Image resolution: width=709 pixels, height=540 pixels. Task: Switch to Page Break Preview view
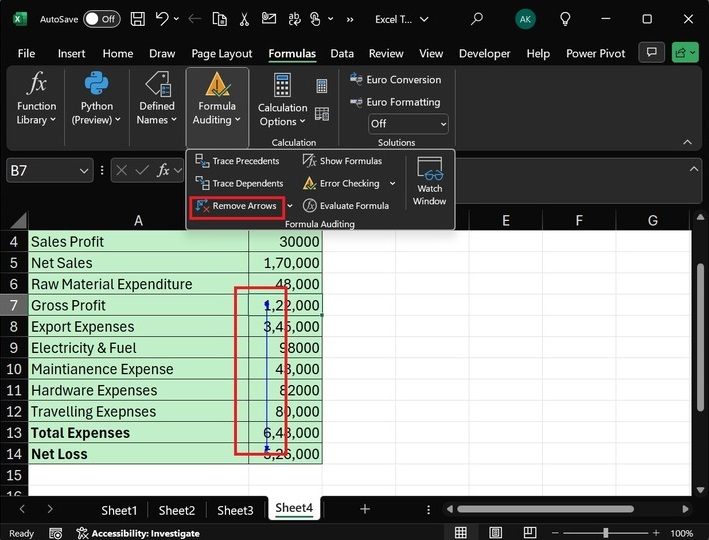(x=527, y=533)
